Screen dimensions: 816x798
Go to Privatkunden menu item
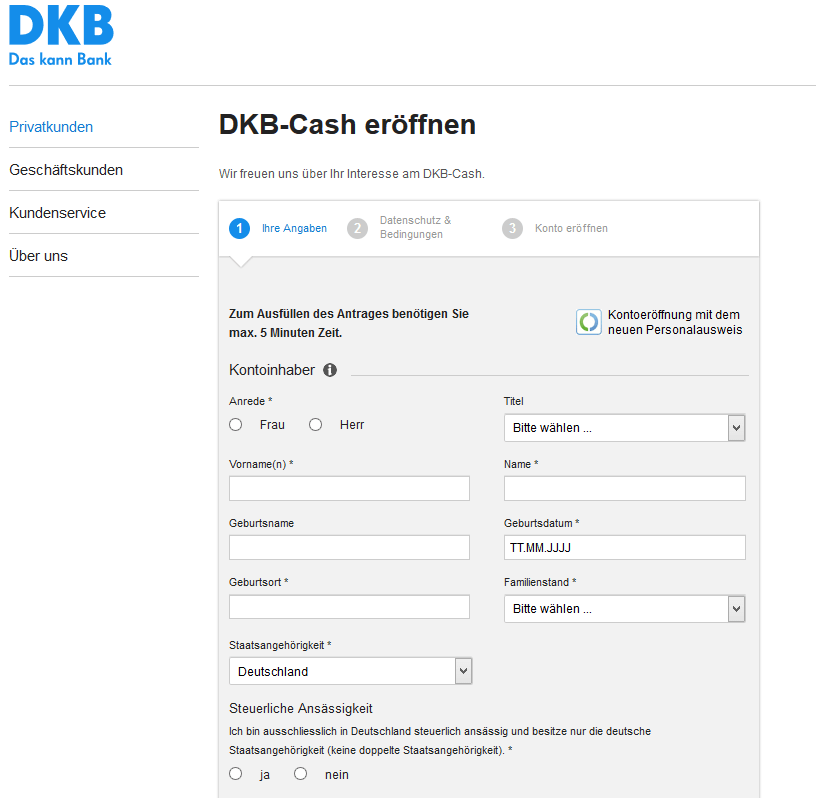coord(51,127)
